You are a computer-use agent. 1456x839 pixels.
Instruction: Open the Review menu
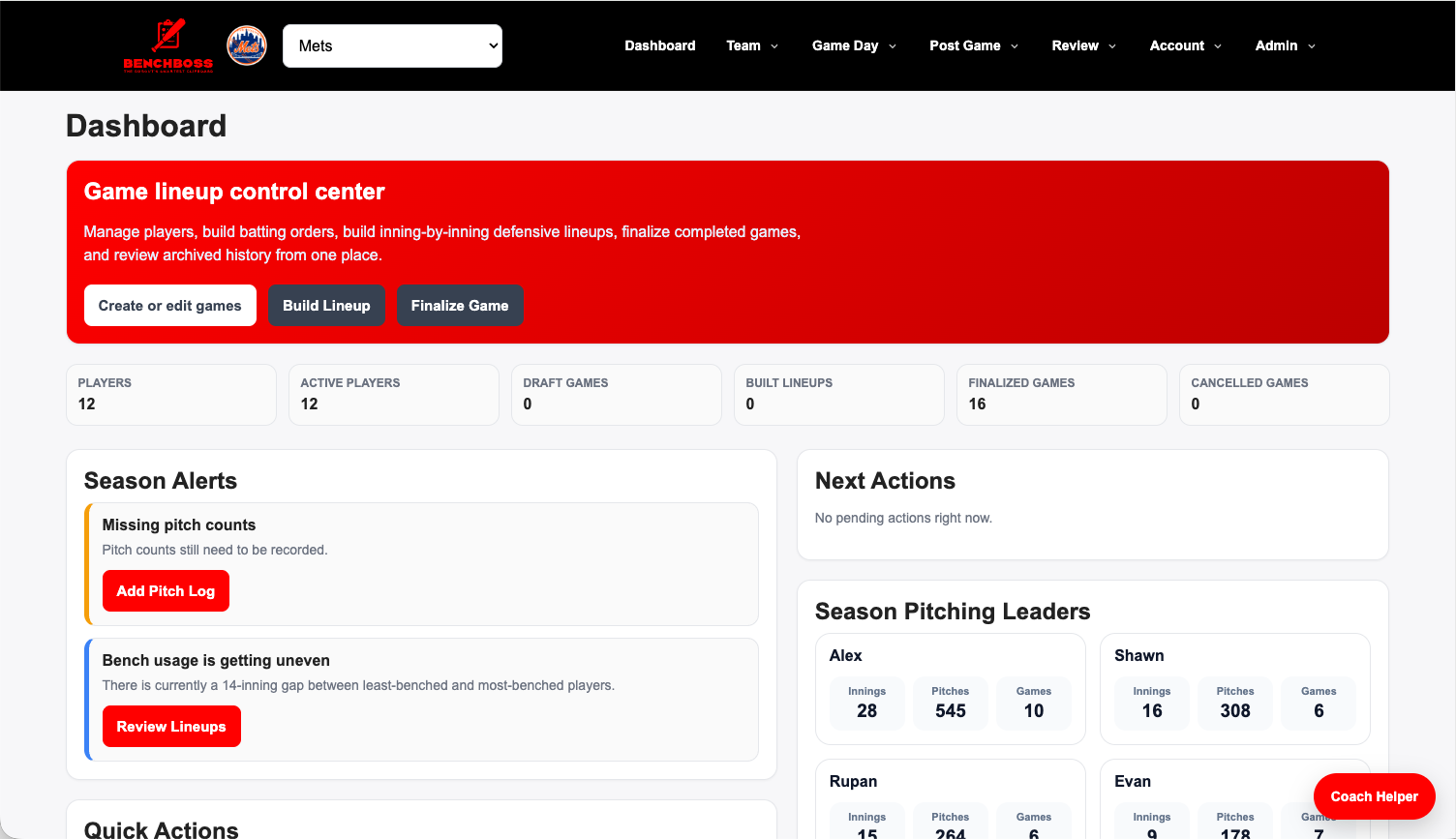1084,45
